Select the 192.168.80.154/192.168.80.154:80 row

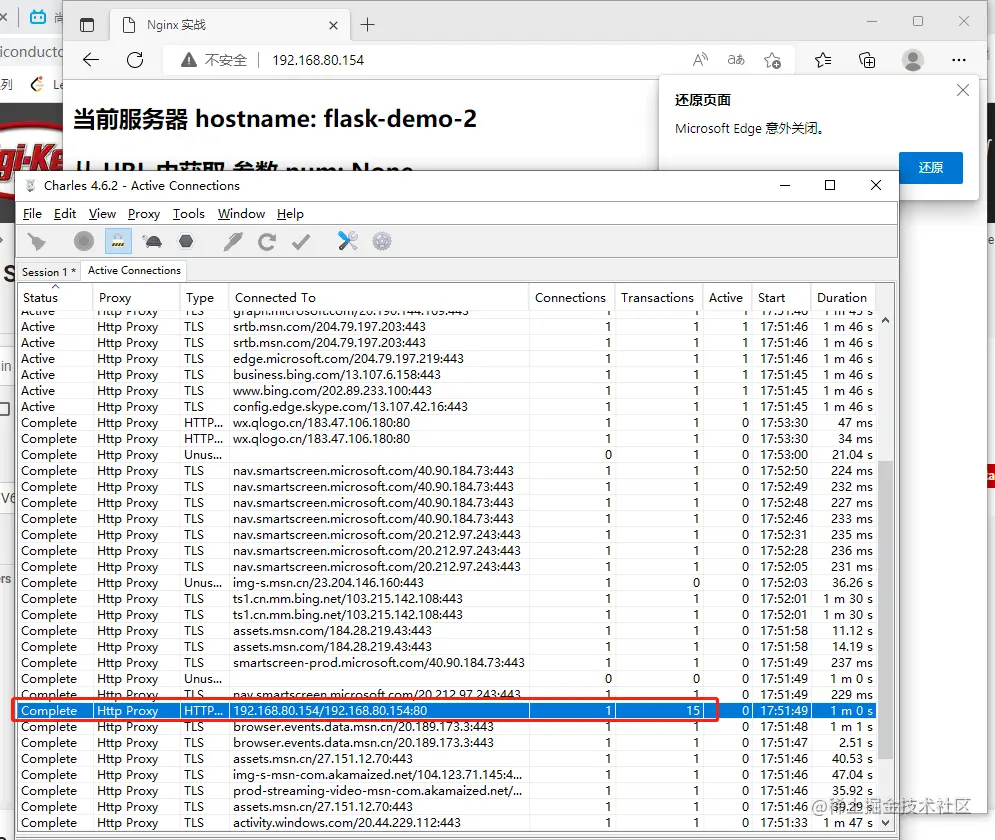tap(447, 711)
